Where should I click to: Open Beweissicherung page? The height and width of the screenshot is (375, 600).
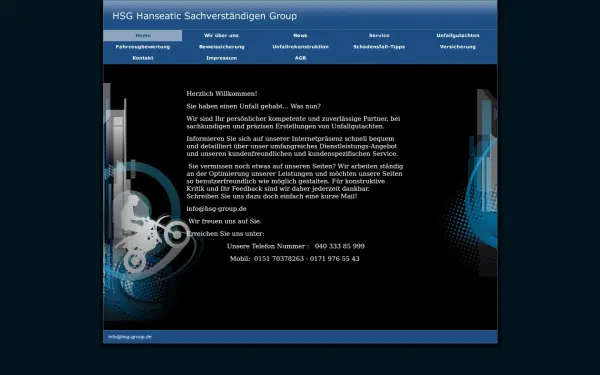click(222, 47)
